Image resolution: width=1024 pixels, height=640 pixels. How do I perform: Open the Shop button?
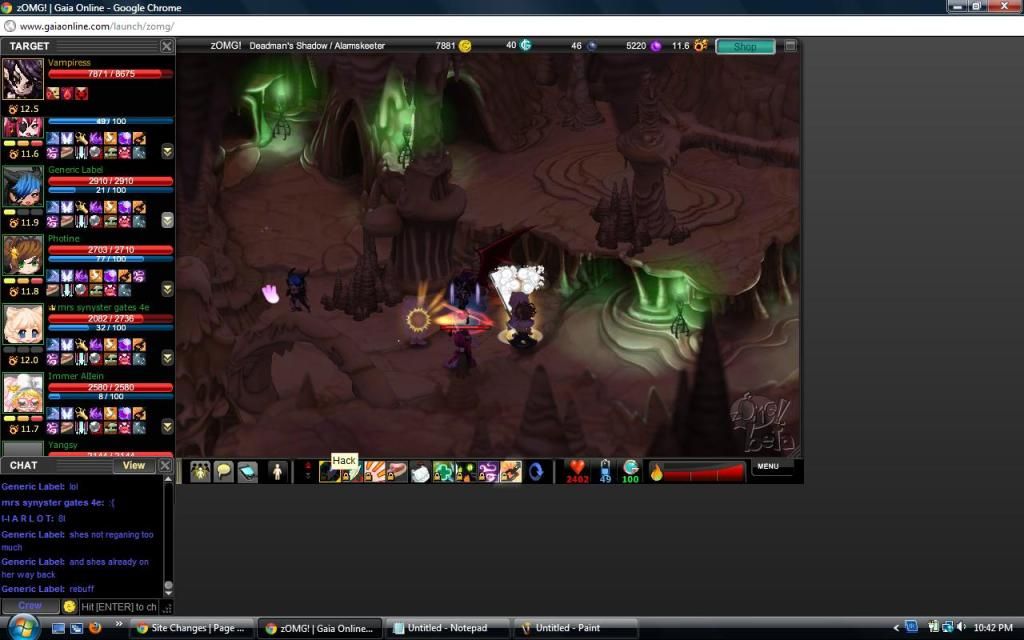coord(745,46)
